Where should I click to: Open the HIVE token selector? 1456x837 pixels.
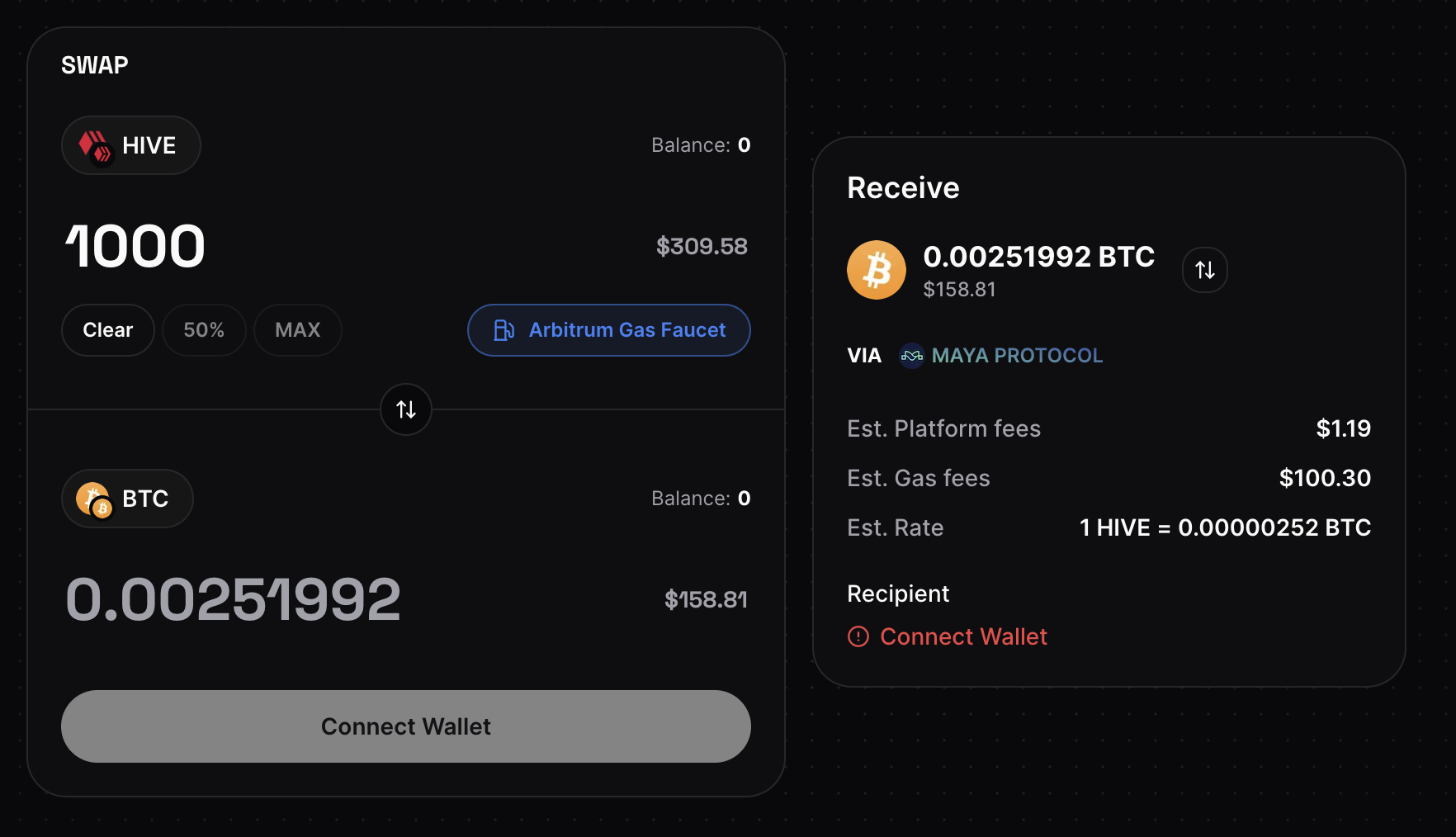[x=131, y=145]
